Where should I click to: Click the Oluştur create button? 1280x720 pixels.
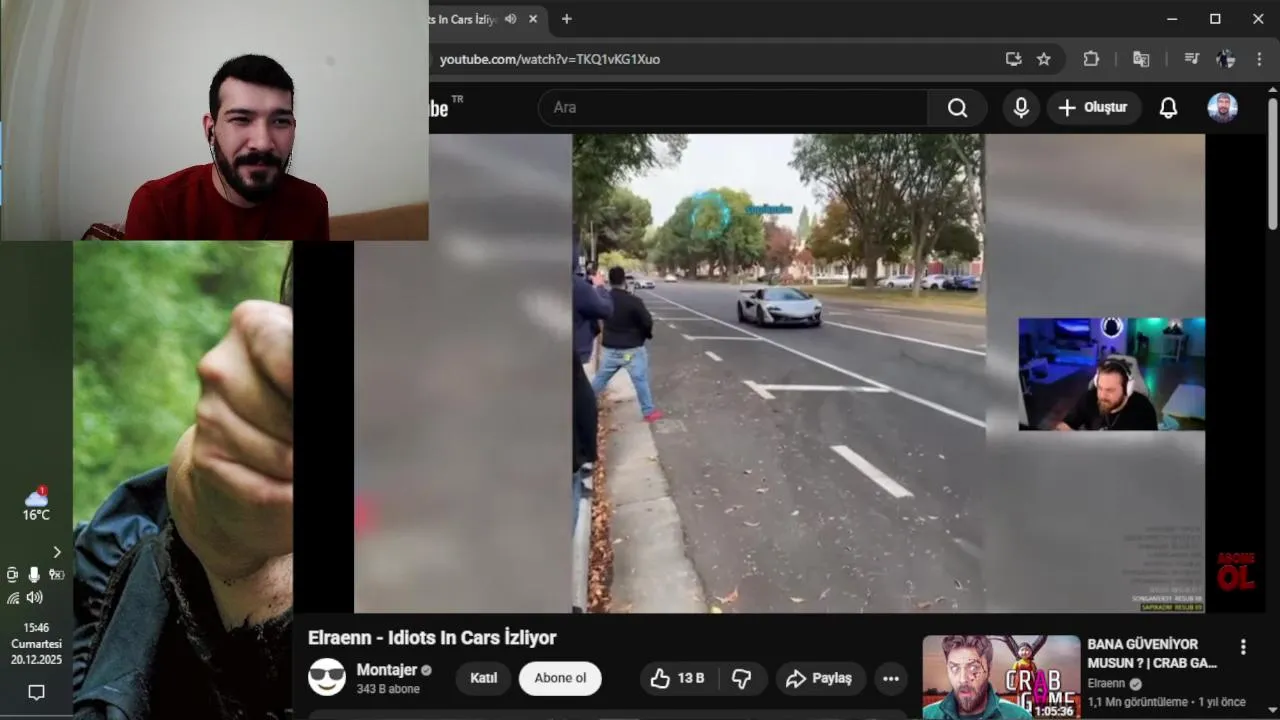(x=1094, y=108)
